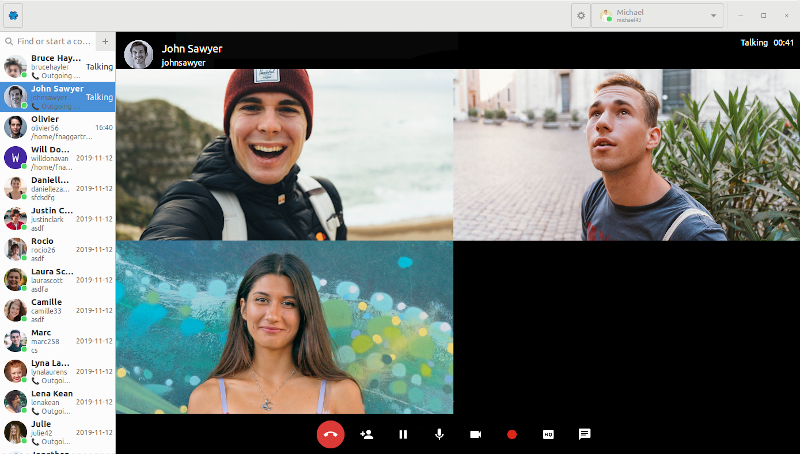Image resolution: width=800 pixels, height=454 pixels.
Task: Select the Bruce Hay... conversation
Action: [58, 67]
